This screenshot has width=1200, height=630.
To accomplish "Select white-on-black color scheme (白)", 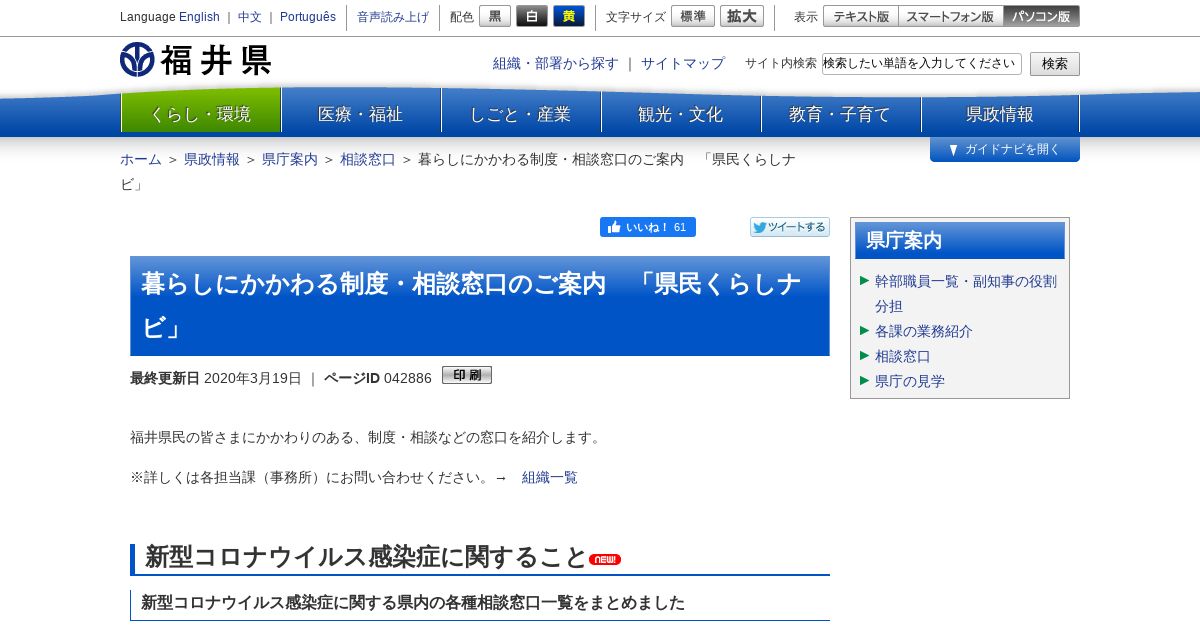I will (x=532, y=16).
